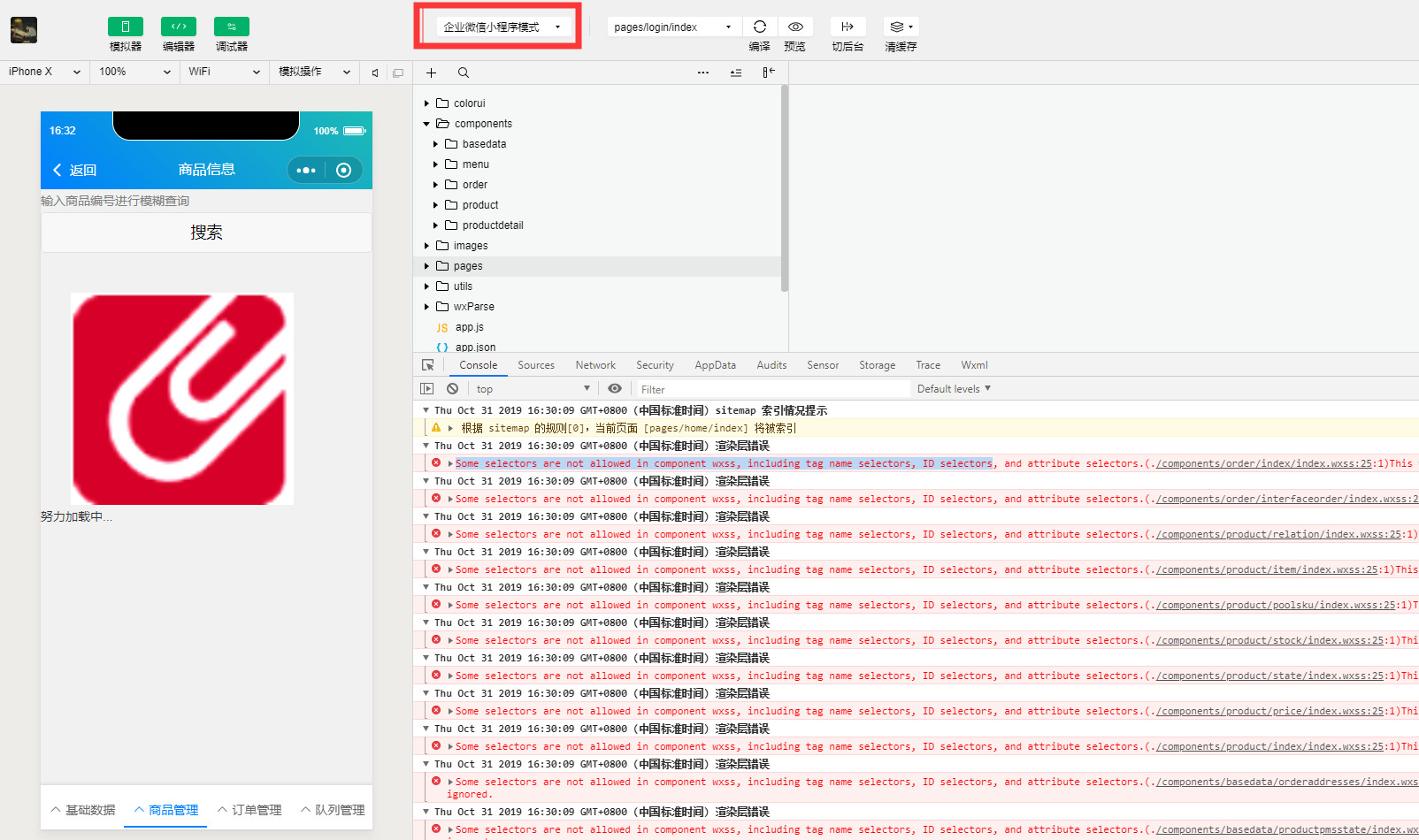Toggle the Simulator panel button
The image size is (1419, 840).
tap(125, 27)
